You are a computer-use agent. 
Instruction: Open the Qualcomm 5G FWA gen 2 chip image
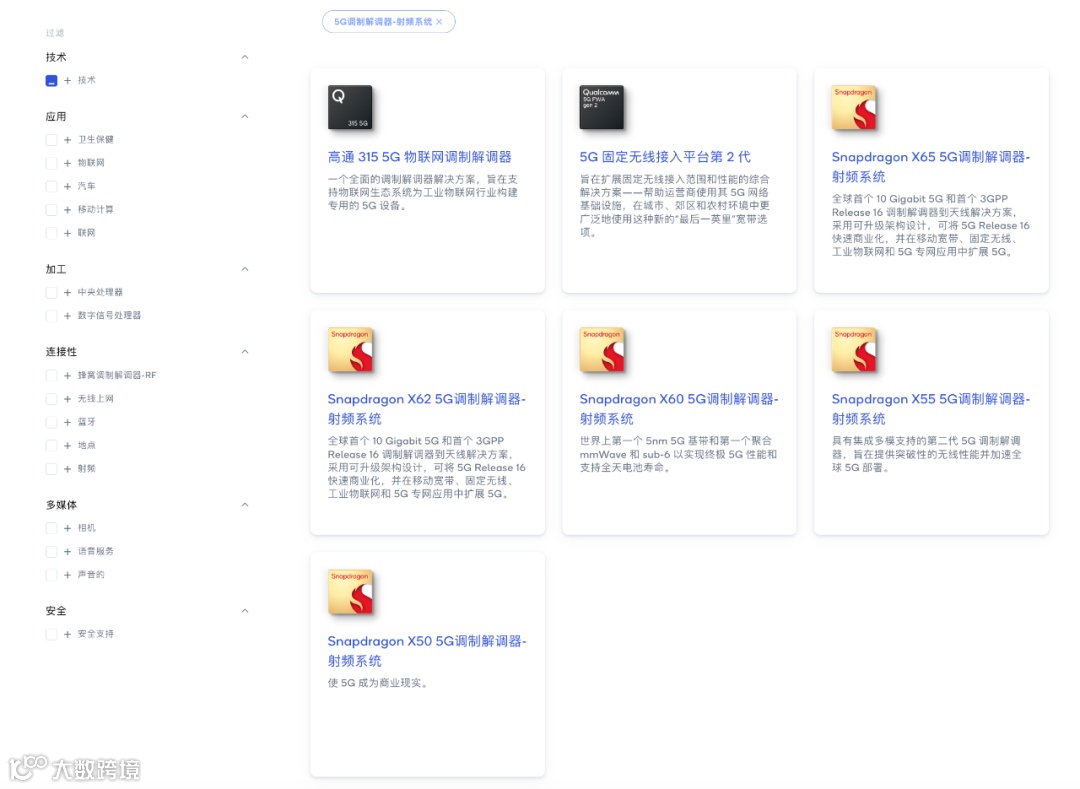point(601,107)
